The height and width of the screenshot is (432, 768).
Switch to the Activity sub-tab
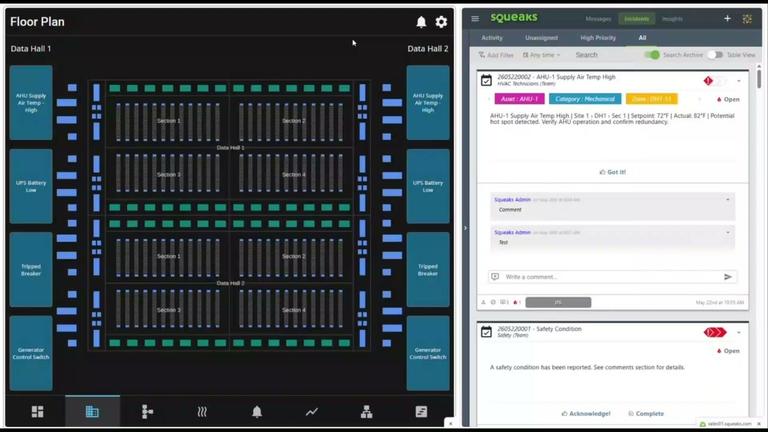(x=492, y=38)
